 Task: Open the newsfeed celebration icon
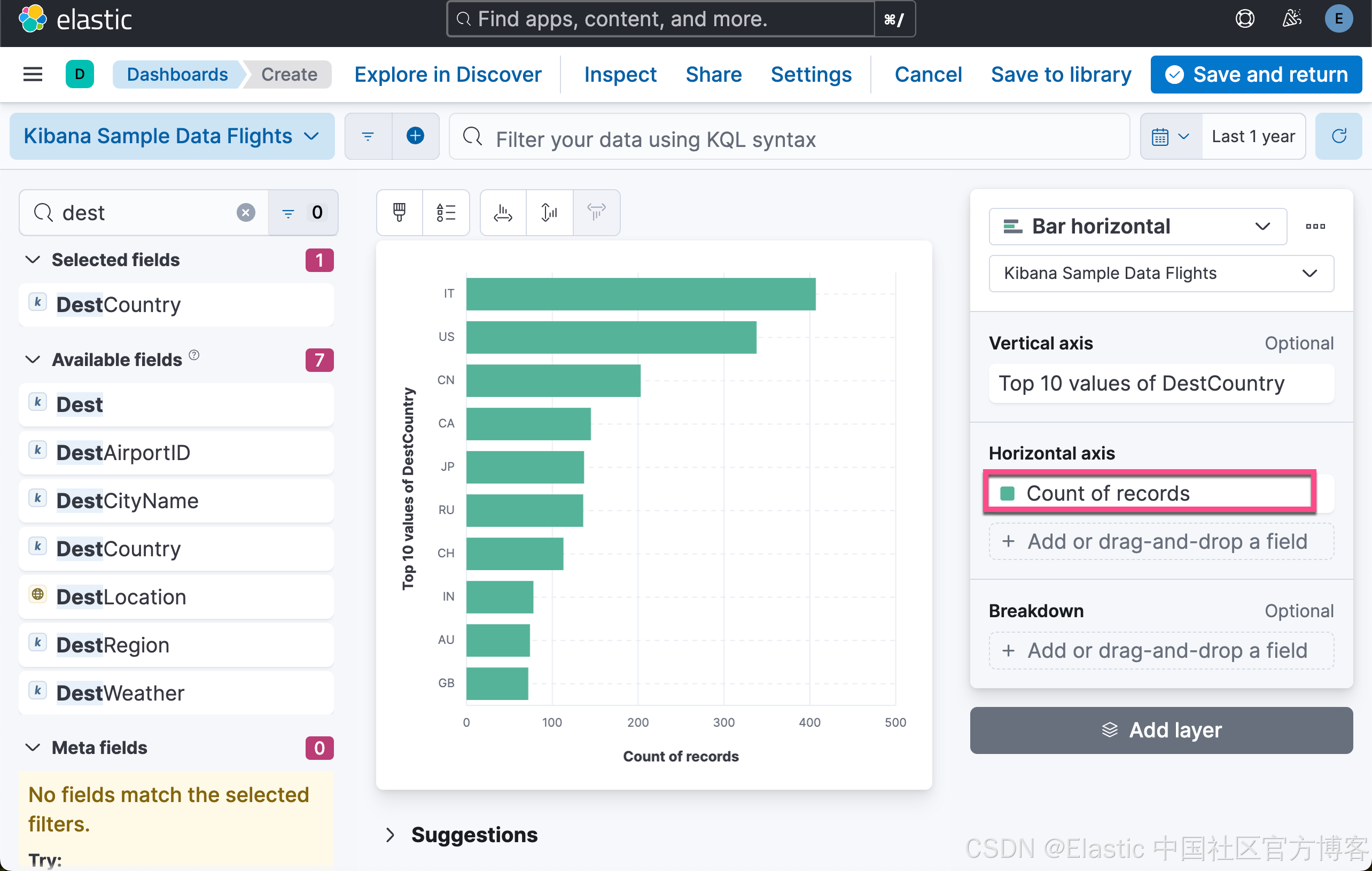pyautogui.click(x=1292, y=19)
